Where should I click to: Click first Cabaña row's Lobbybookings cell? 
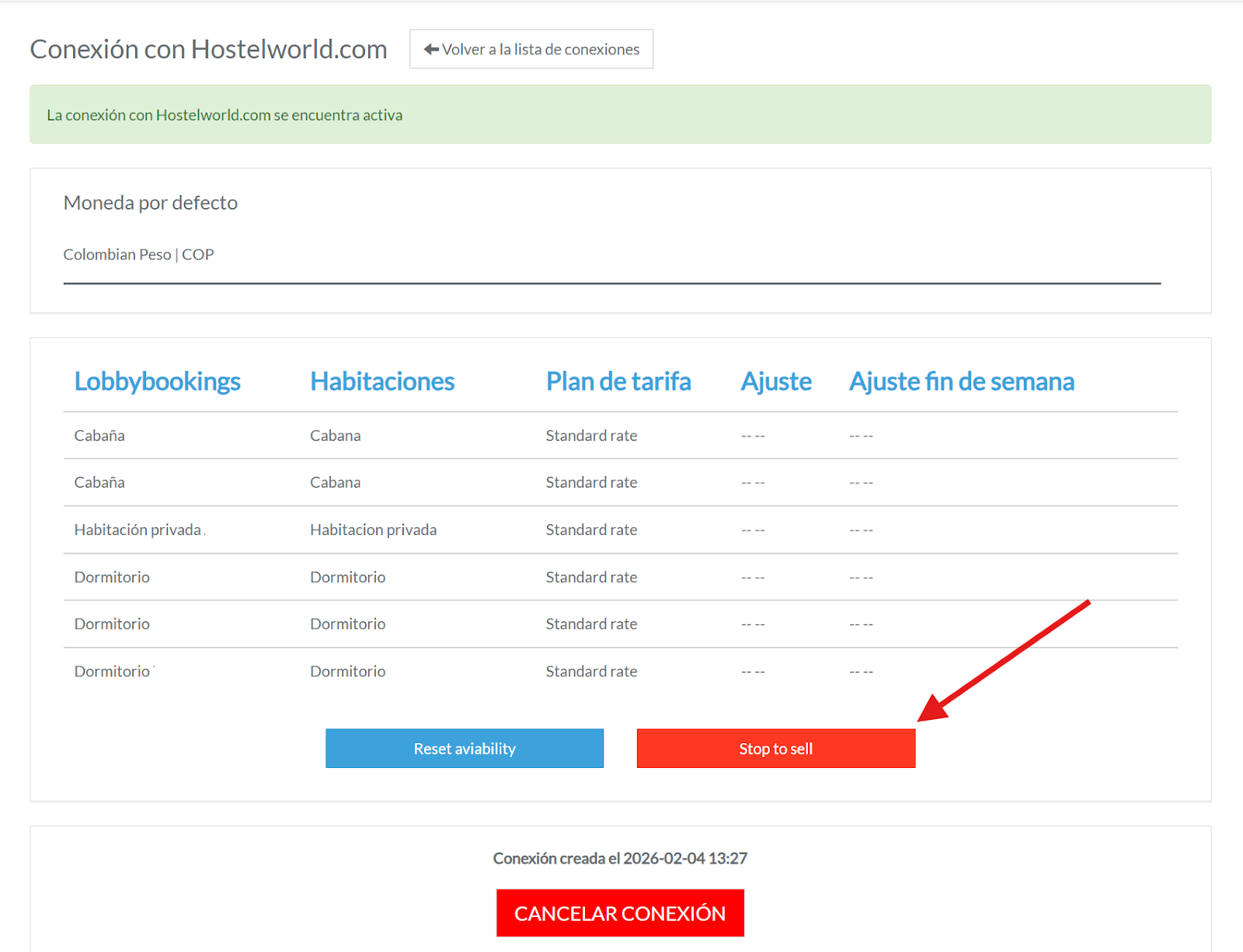pyautogui.click(x=99, y=436)
